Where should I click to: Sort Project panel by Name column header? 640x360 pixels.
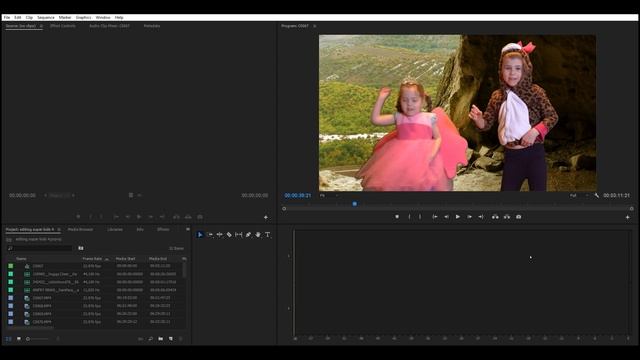(21, 259)
